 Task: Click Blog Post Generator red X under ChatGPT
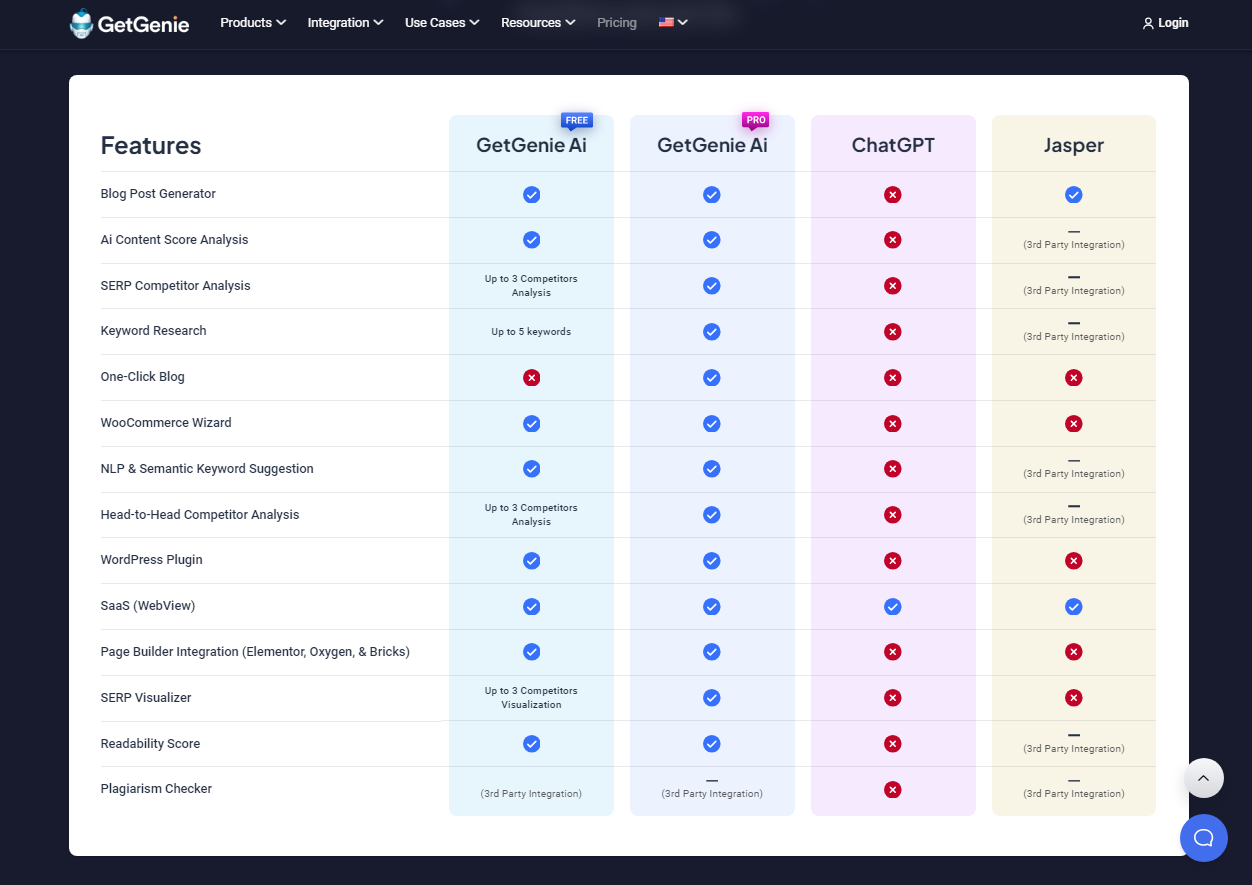point(893,195)
